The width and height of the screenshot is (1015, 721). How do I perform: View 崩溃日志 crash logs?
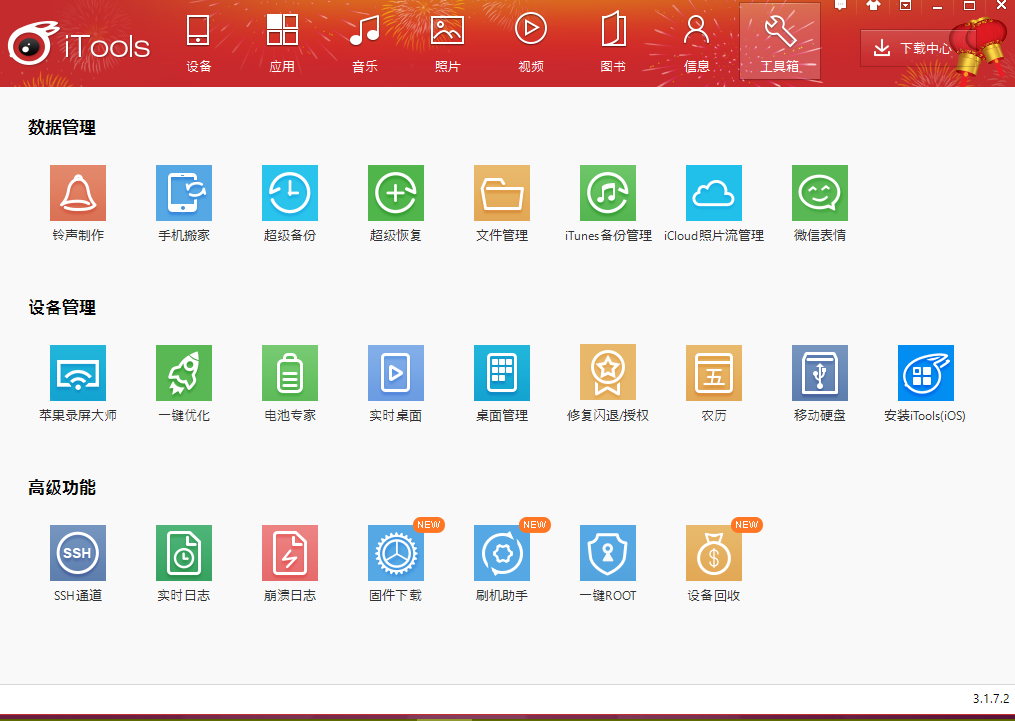click(x=290, y=553)
